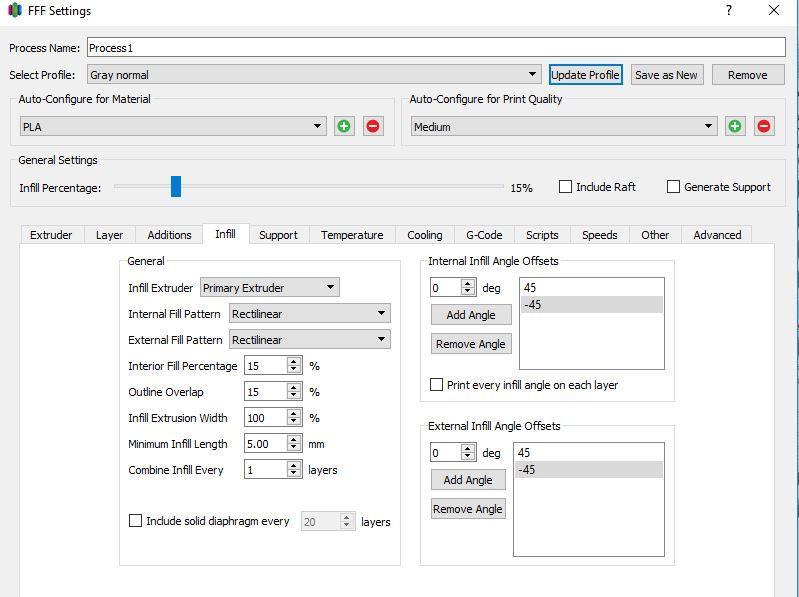Screen dimensions: 799x597
Task: Click Add Angle under Internal Infill Angle Offsets
Action: pos(471,315)
